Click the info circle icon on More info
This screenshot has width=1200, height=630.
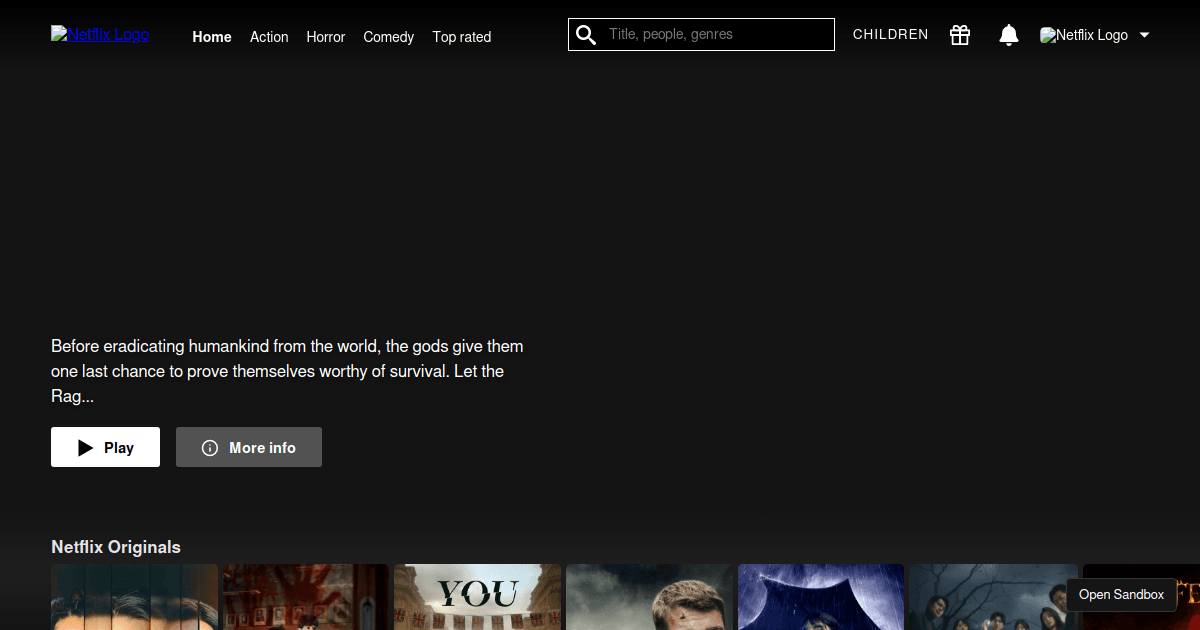click(209, 447)
